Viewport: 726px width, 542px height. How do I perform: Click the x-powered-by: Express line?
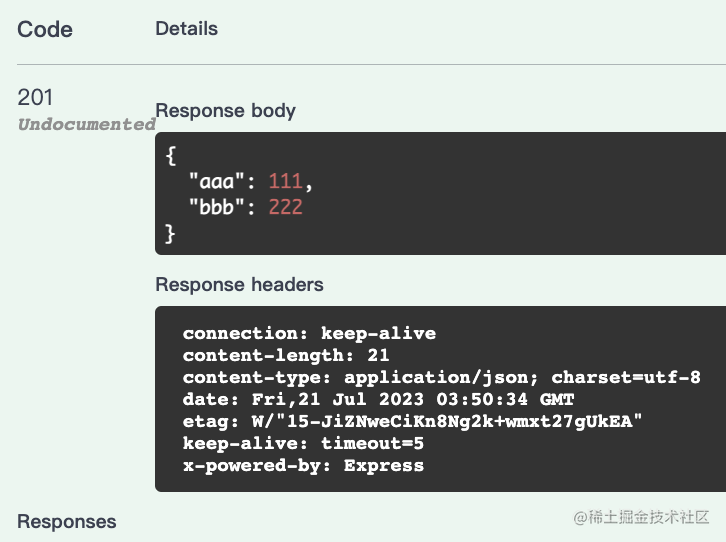[303, 466]
